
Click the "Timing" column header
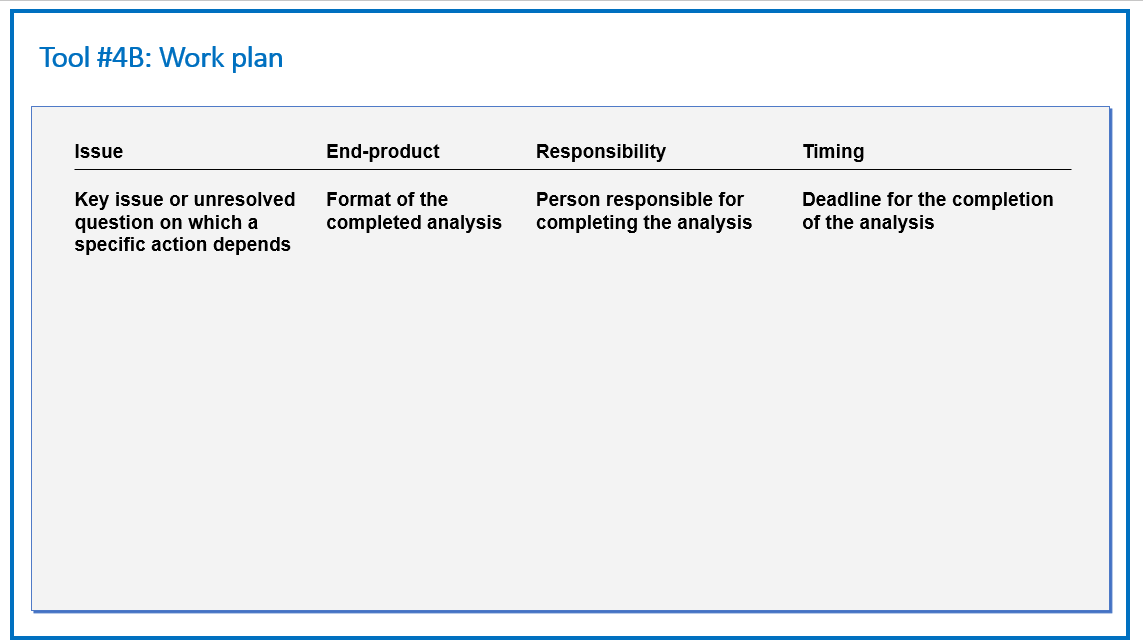833,151
